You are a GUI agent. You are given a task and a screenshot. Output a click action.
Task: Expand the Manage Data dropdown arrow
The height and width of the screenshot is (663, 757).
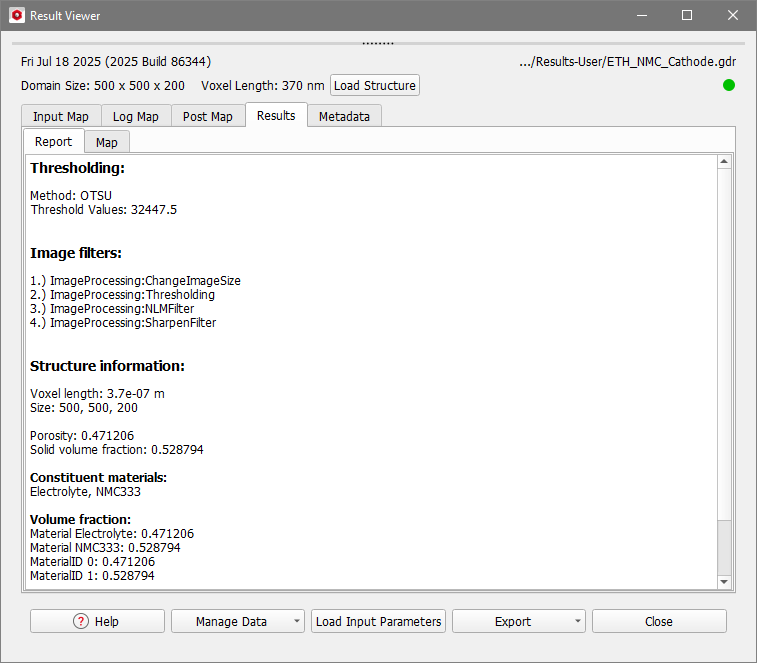pos(297,621)
